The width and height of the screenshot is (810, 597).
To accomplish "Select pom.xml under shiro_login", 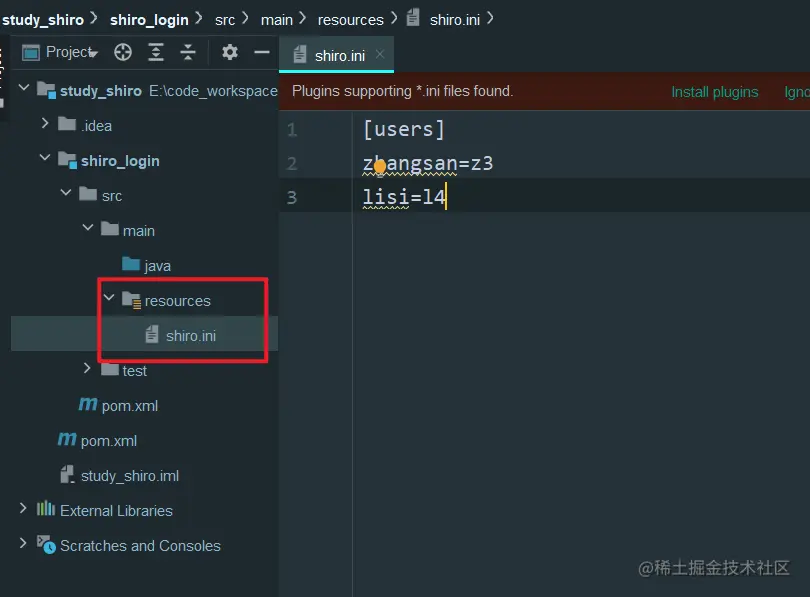I will click(130, 406).
